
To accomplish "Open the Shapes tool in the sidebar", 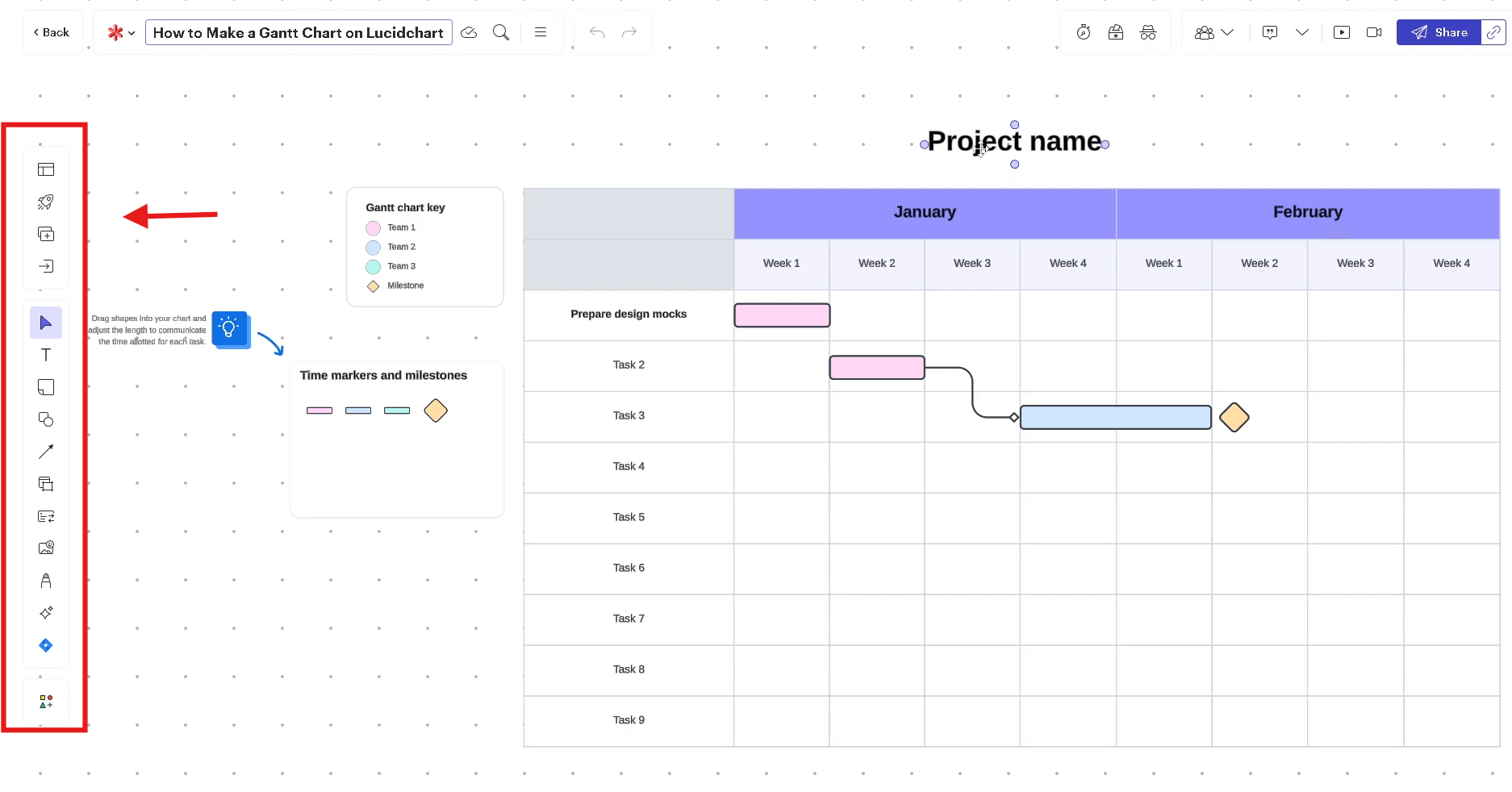I will pos(46,419).
